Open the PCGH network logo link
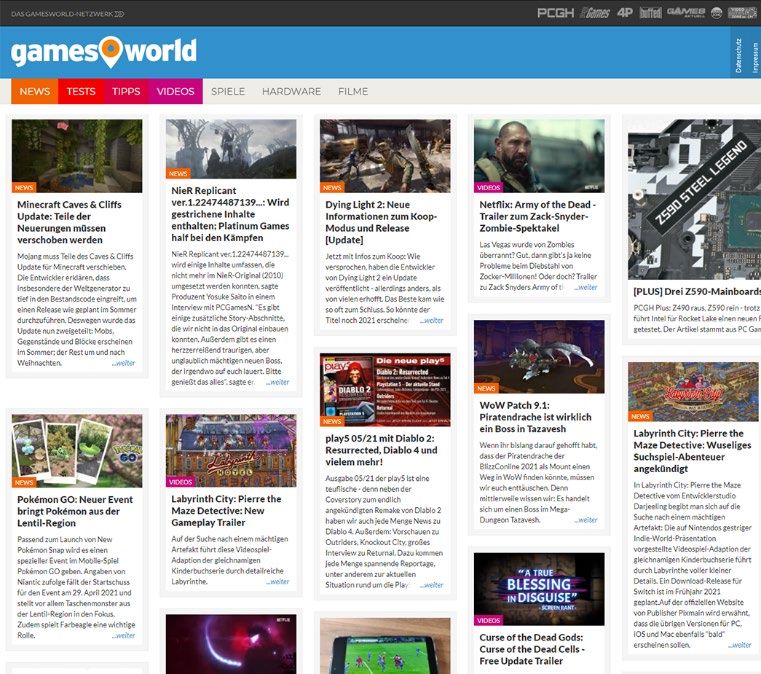 point(555,13)
